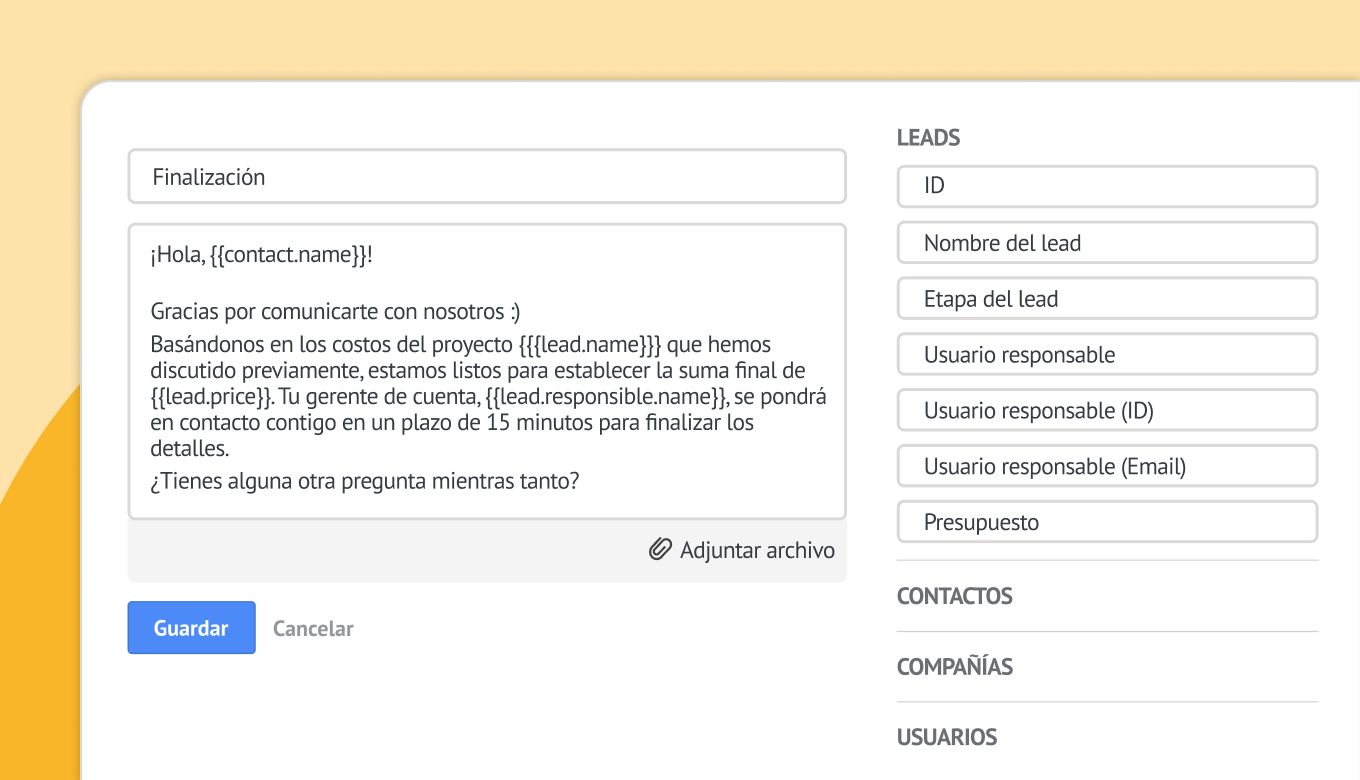
Task: Edit the Finalización template name field
Action: pos(487,177)
